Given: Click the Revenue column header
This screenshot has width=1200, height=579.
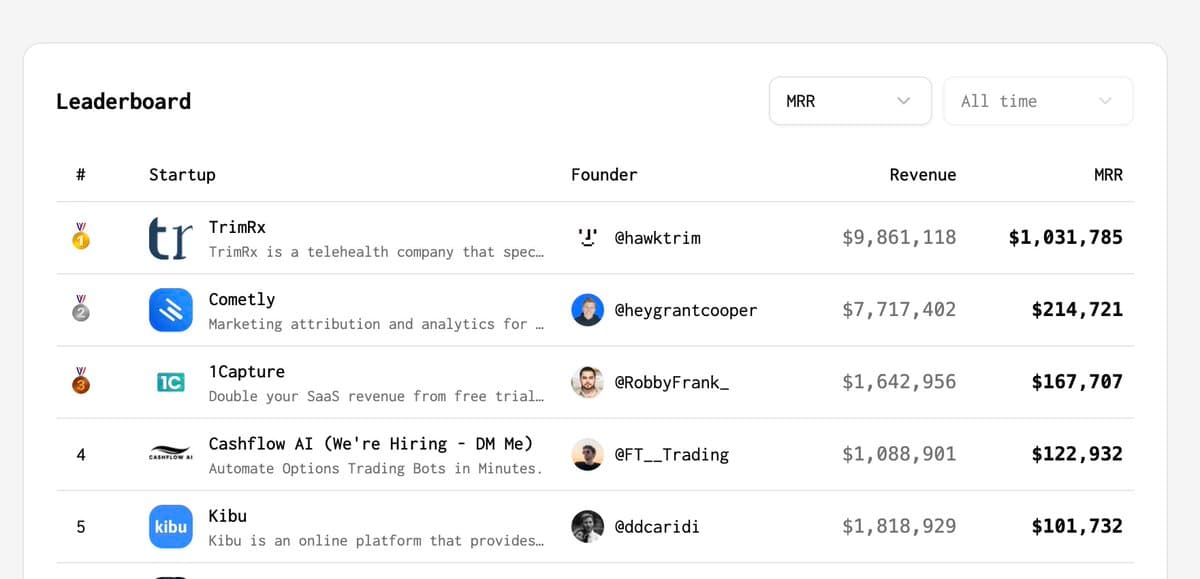Looking at the screenshot, I should pyautogui.click(x=923, y=175).
